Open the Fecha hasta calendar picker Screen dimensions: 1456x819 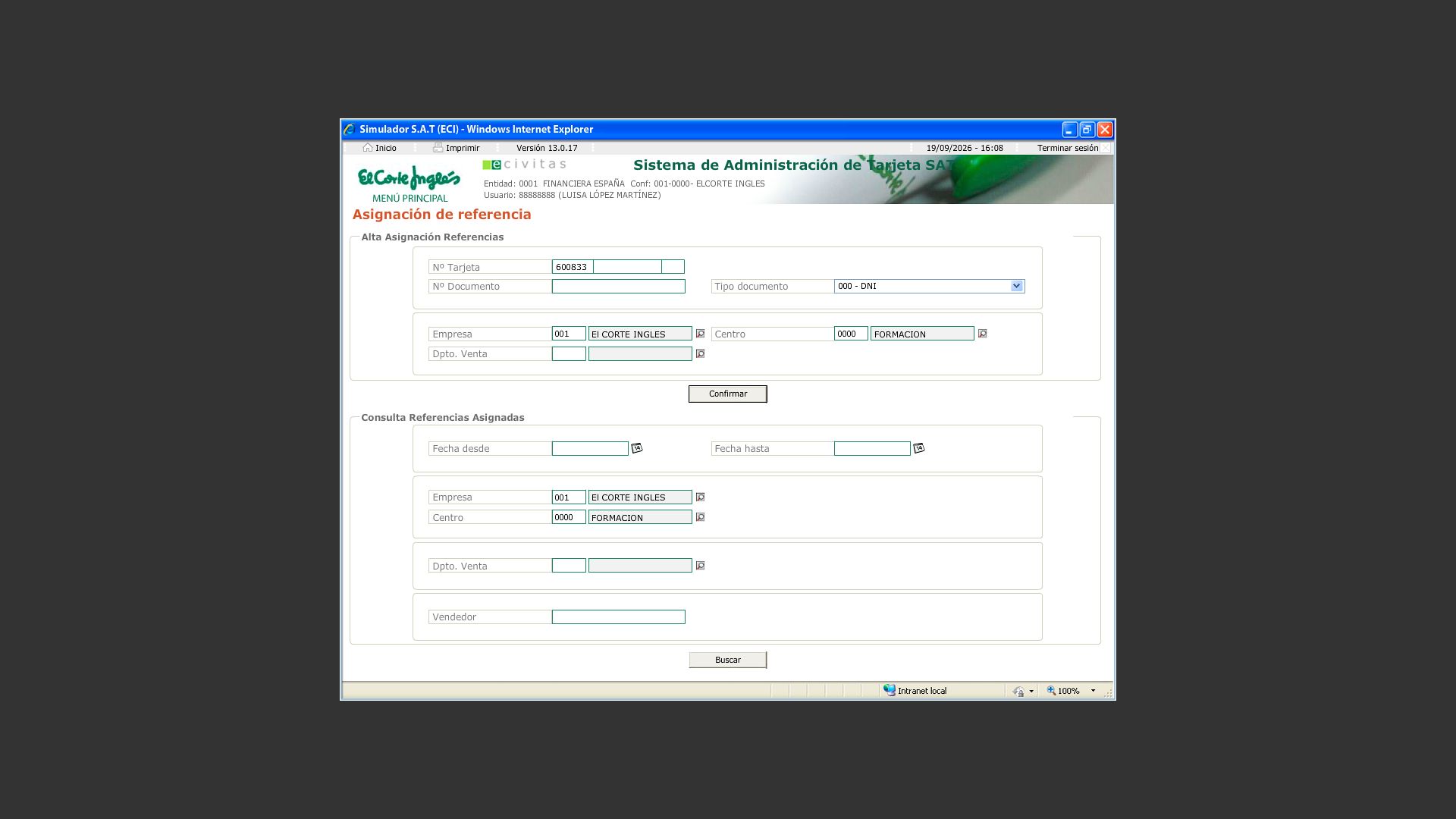919,448
